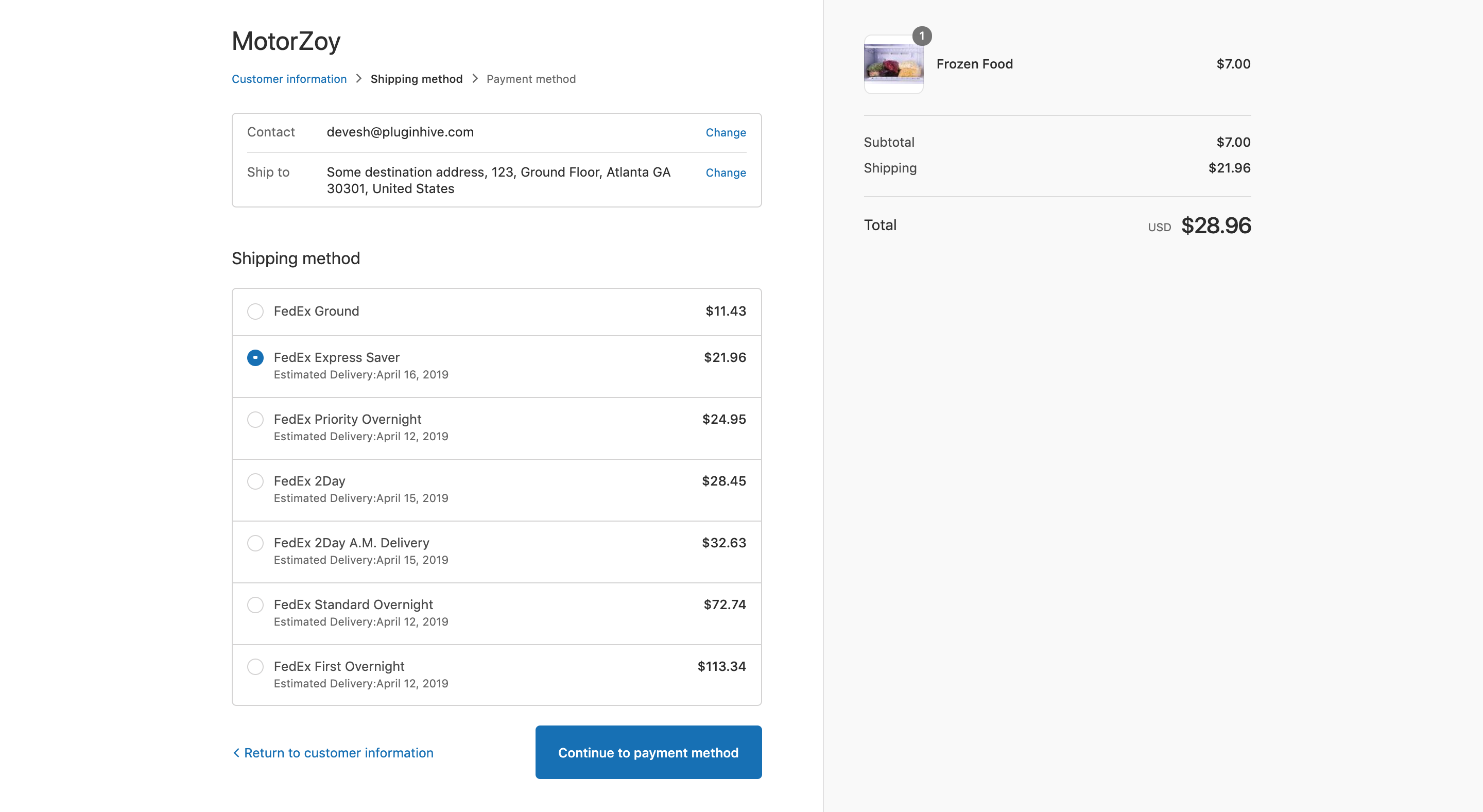Click chevron between Shipping and Payment method
The width and height of the screenshot is (1483, 812).
475,78
